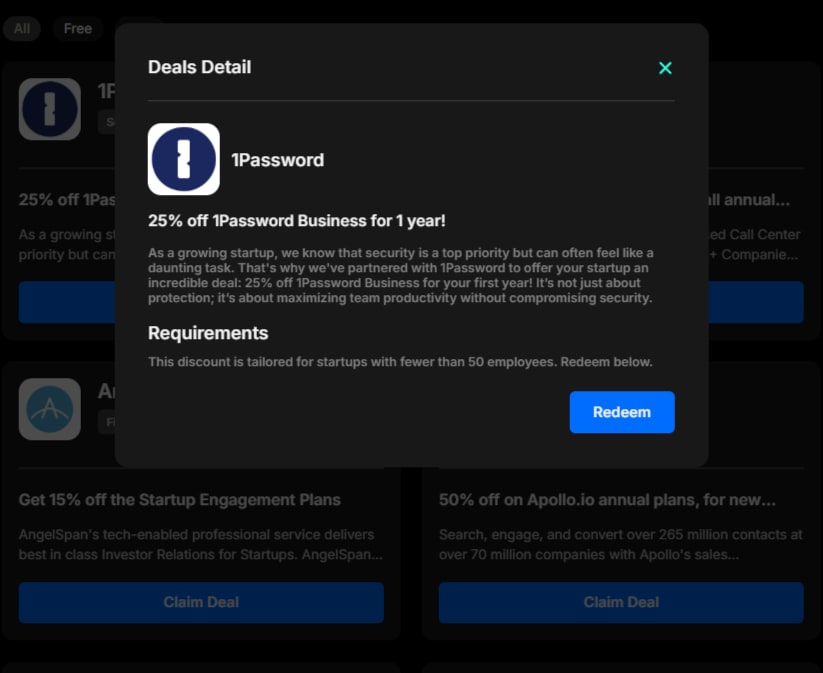Click the Redeem button

tap(622, 412)
